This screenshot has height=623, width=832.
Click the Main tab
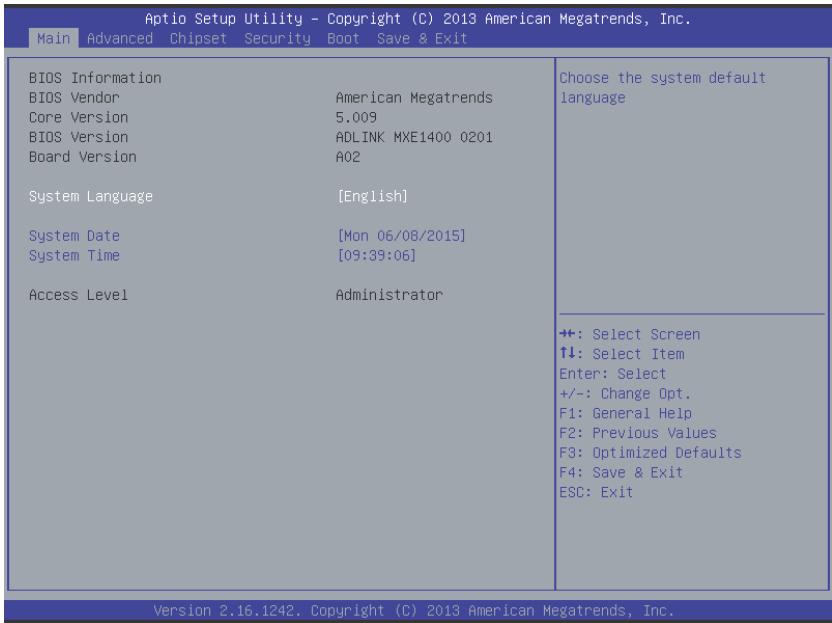tap(53, 39)
